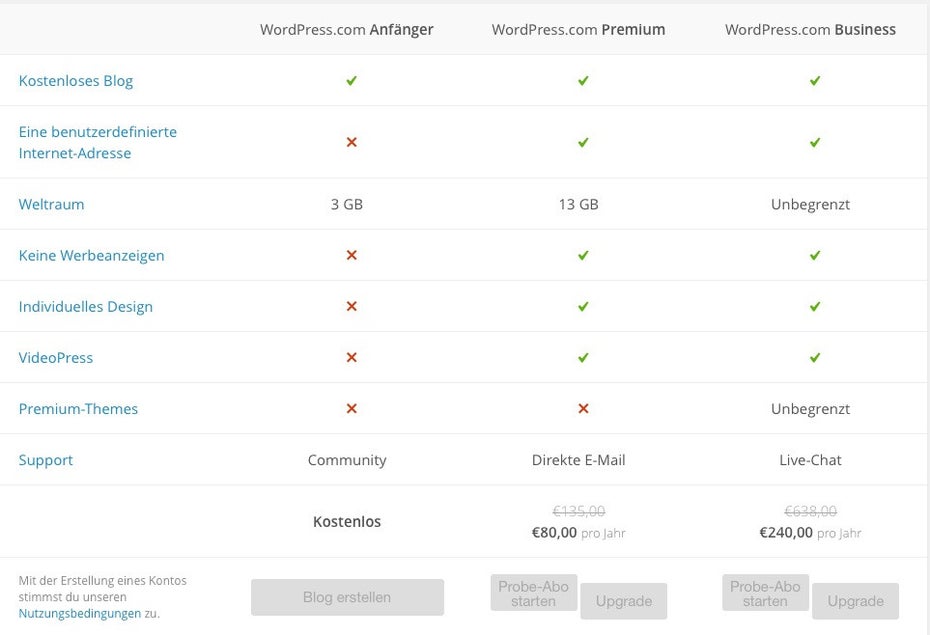
Task: Open the Support feature link
Action: 46,460
